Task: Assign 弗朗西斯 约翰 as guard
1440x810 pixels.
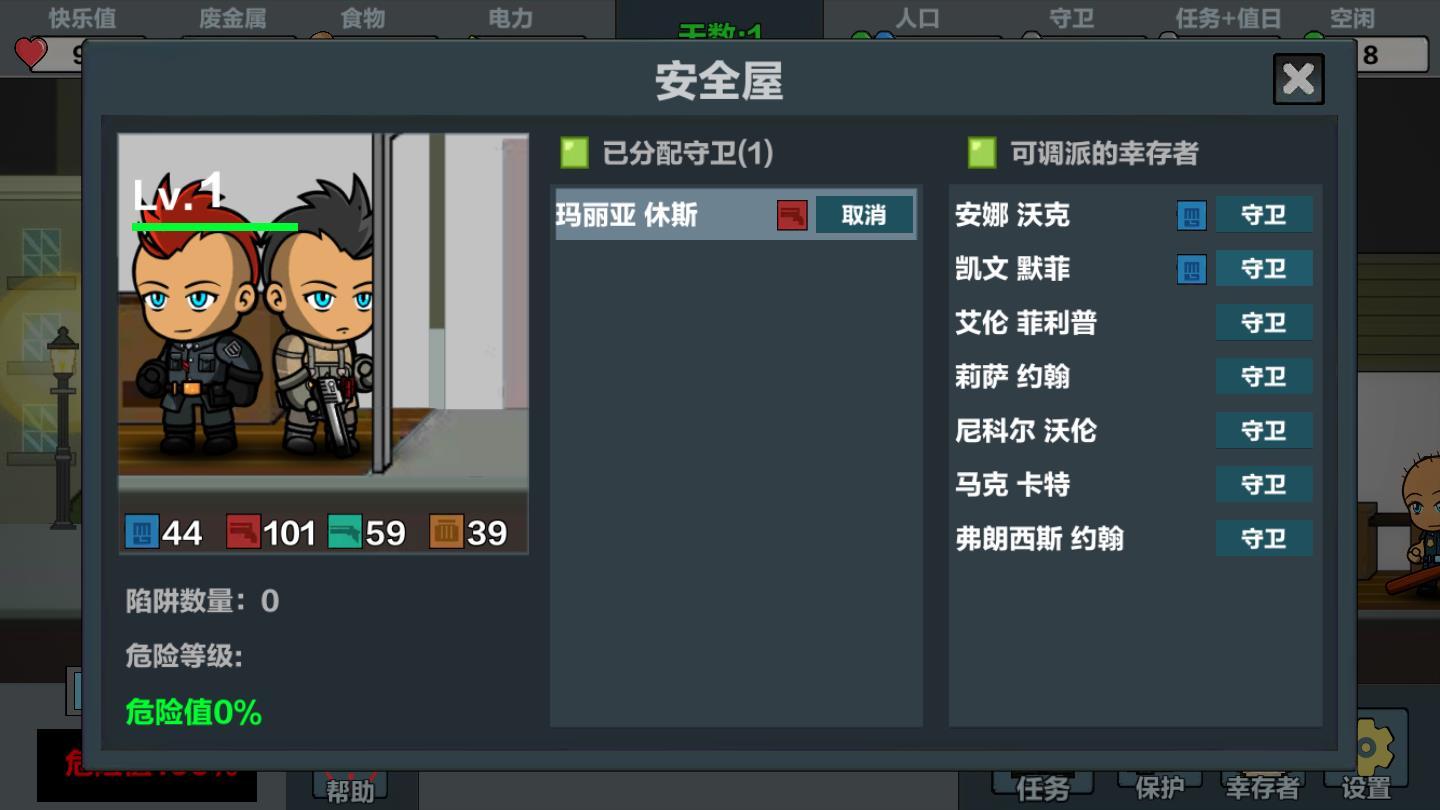Action: [1264, 539]
